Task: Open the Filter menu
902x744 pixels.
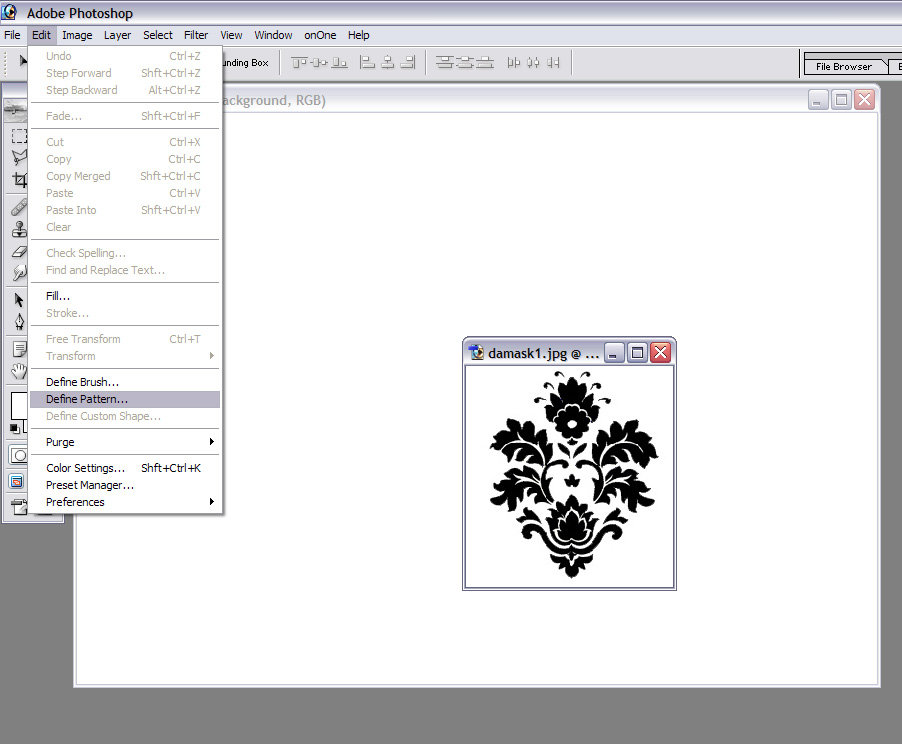Action: click(x=196, y=35)
